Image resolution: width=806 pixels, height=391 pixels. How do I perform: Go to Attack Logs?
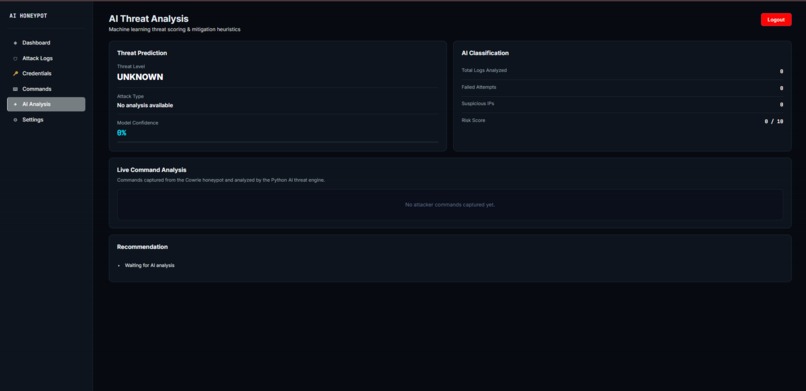[x=46, y=59]
